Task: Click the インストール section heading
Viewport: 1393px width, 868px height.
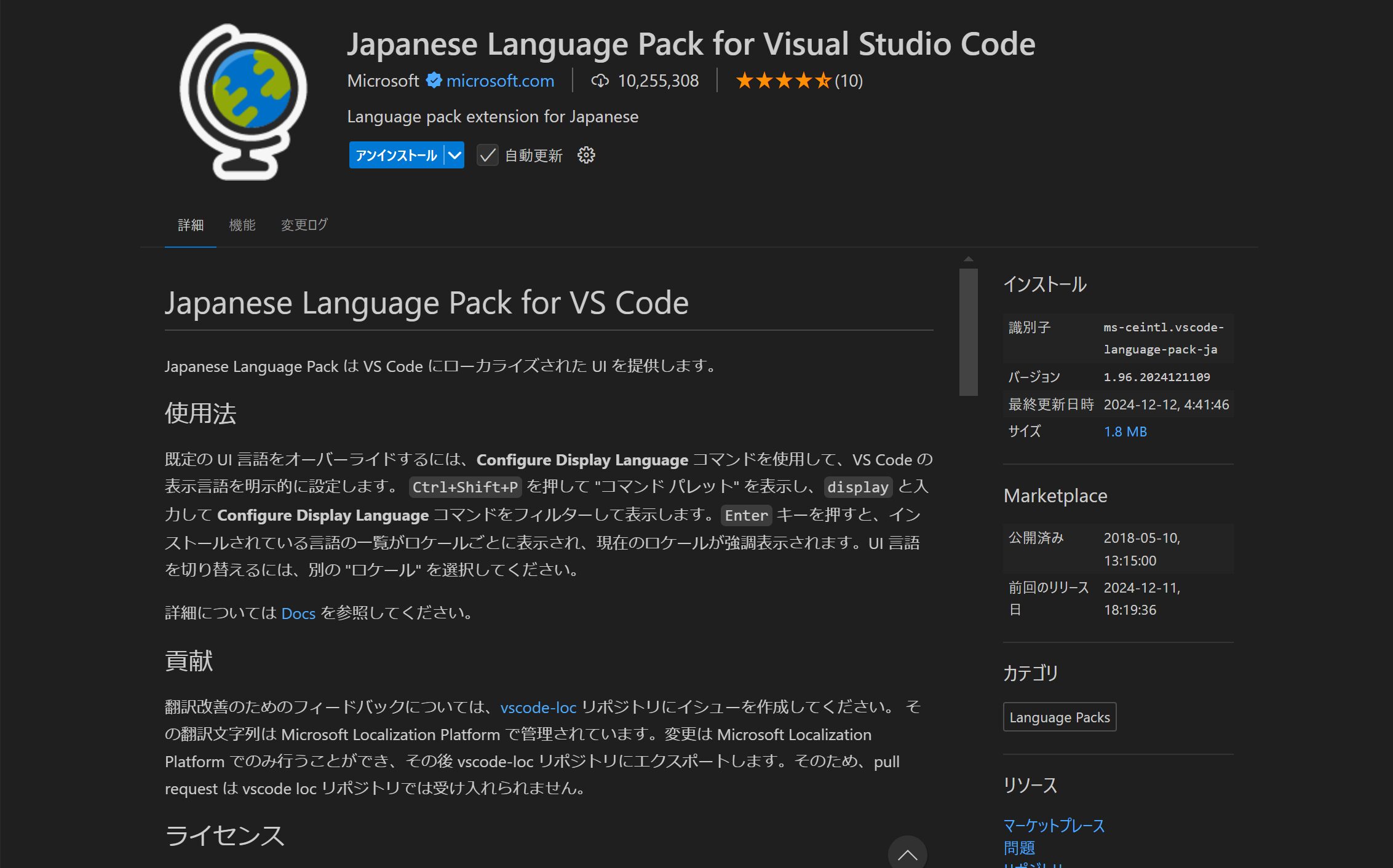Action: tap(1045, 284)
